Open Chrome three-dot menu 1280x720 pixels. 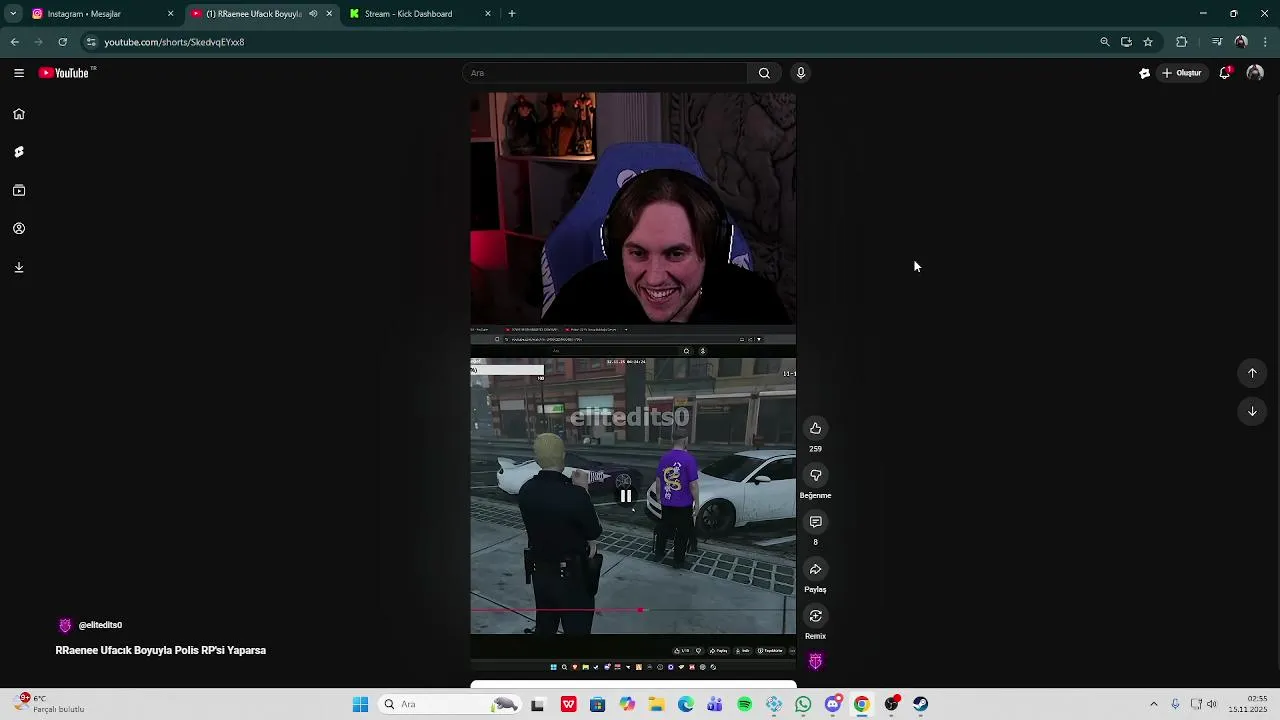tap(1266, 42)
